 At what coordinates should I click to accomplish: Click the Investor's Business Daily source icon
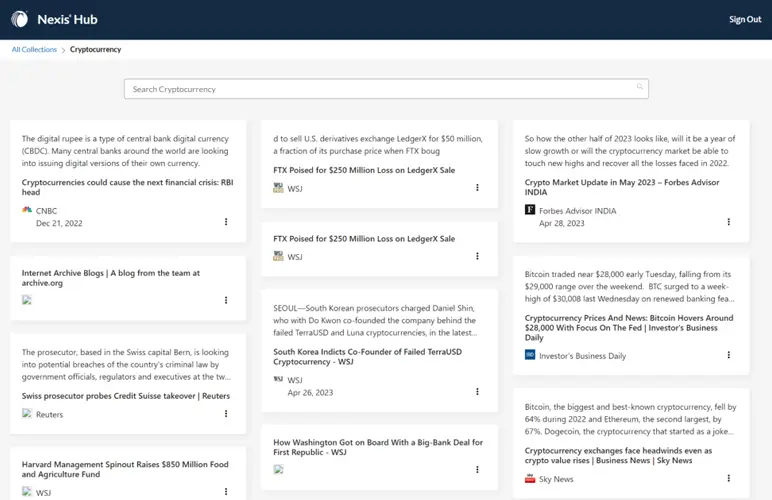(530, 355)
